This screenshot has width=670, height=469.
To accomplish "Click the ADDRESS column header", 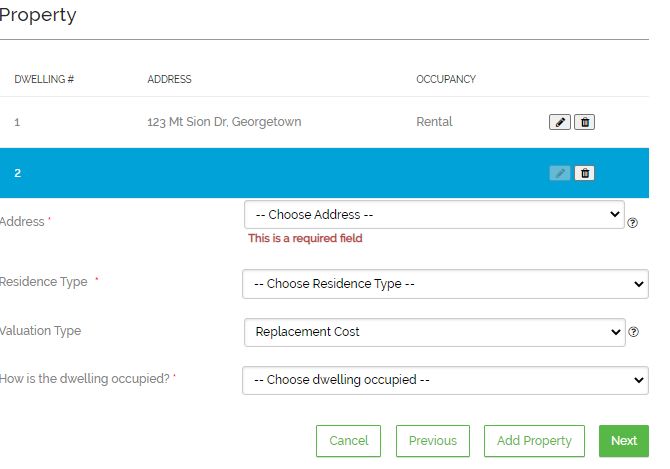I will click(169, 79).
